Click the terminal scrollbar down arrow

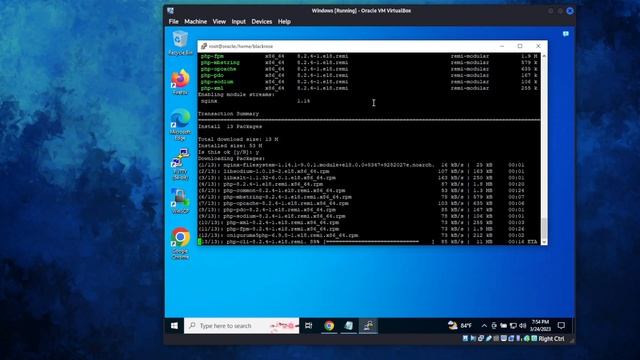click(x=544, y=242)
